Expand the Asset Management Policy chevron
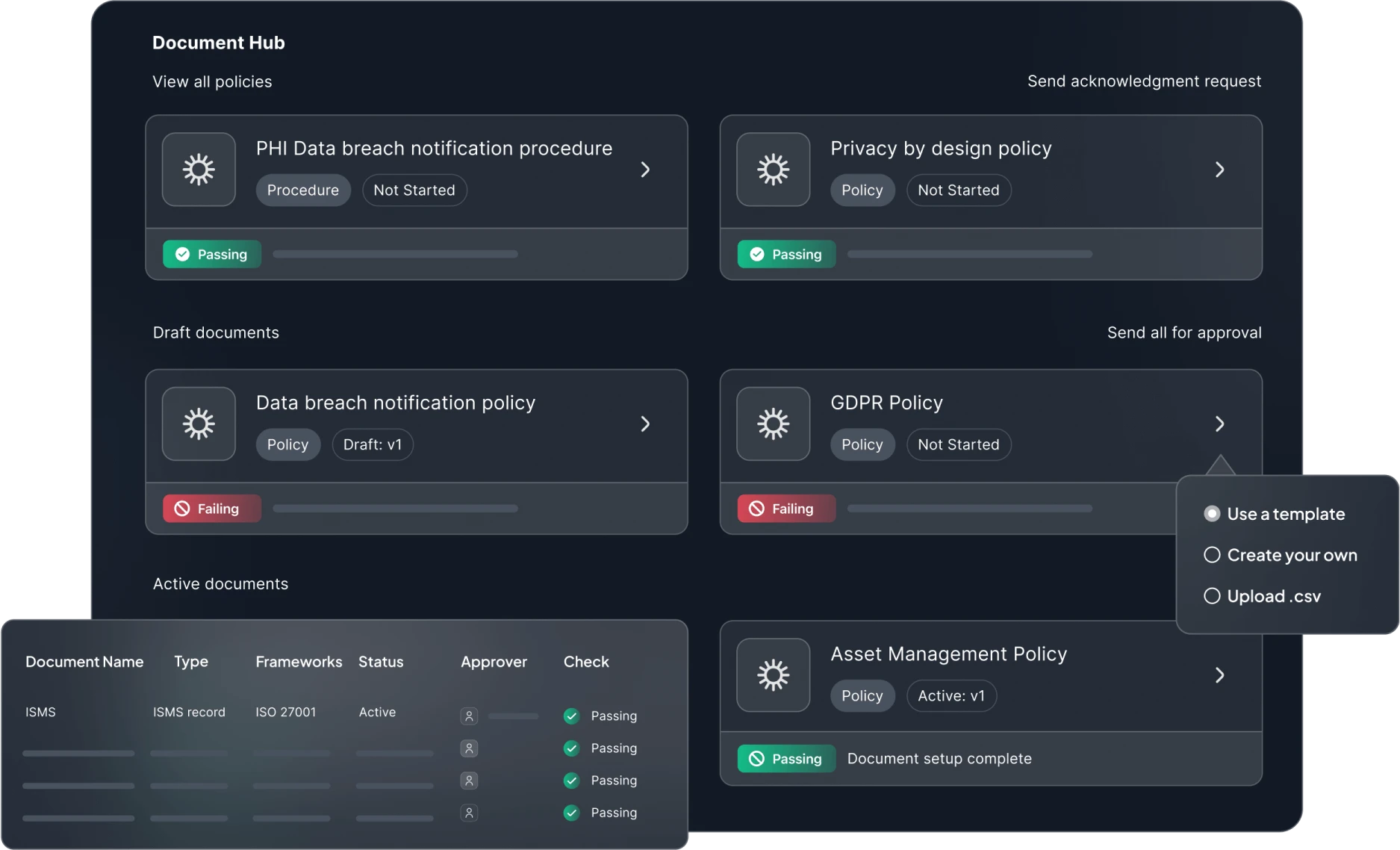1400x850 pixels. [x=1219, y=675]
